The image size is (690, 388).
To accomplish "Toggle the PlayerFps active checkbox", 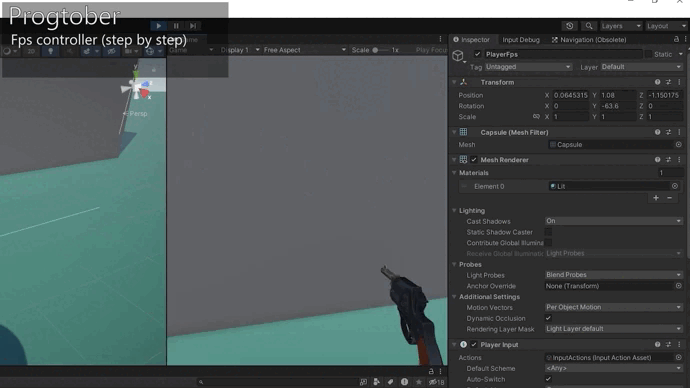I will click(x=477, y=54).
